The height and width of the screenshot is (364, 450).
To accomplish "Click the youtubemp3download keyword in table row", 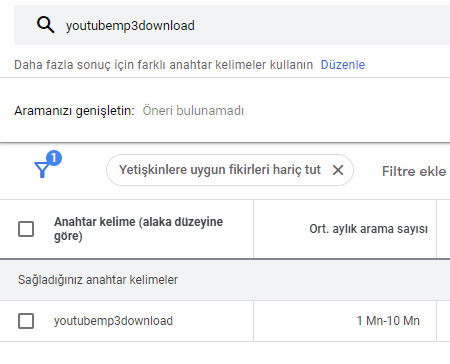I will 113,321.
